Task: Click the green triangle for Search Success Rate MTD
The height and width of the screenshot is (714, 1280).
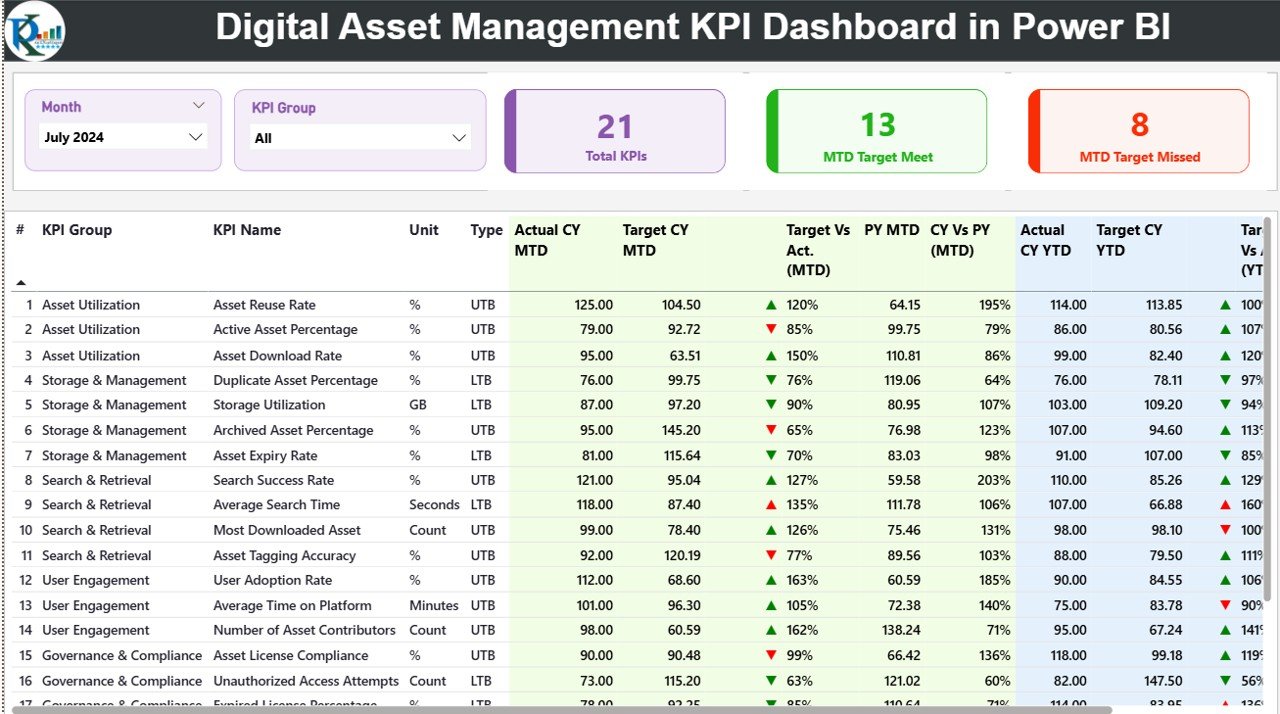Action: pyautogui.click(x=770, y=480)
